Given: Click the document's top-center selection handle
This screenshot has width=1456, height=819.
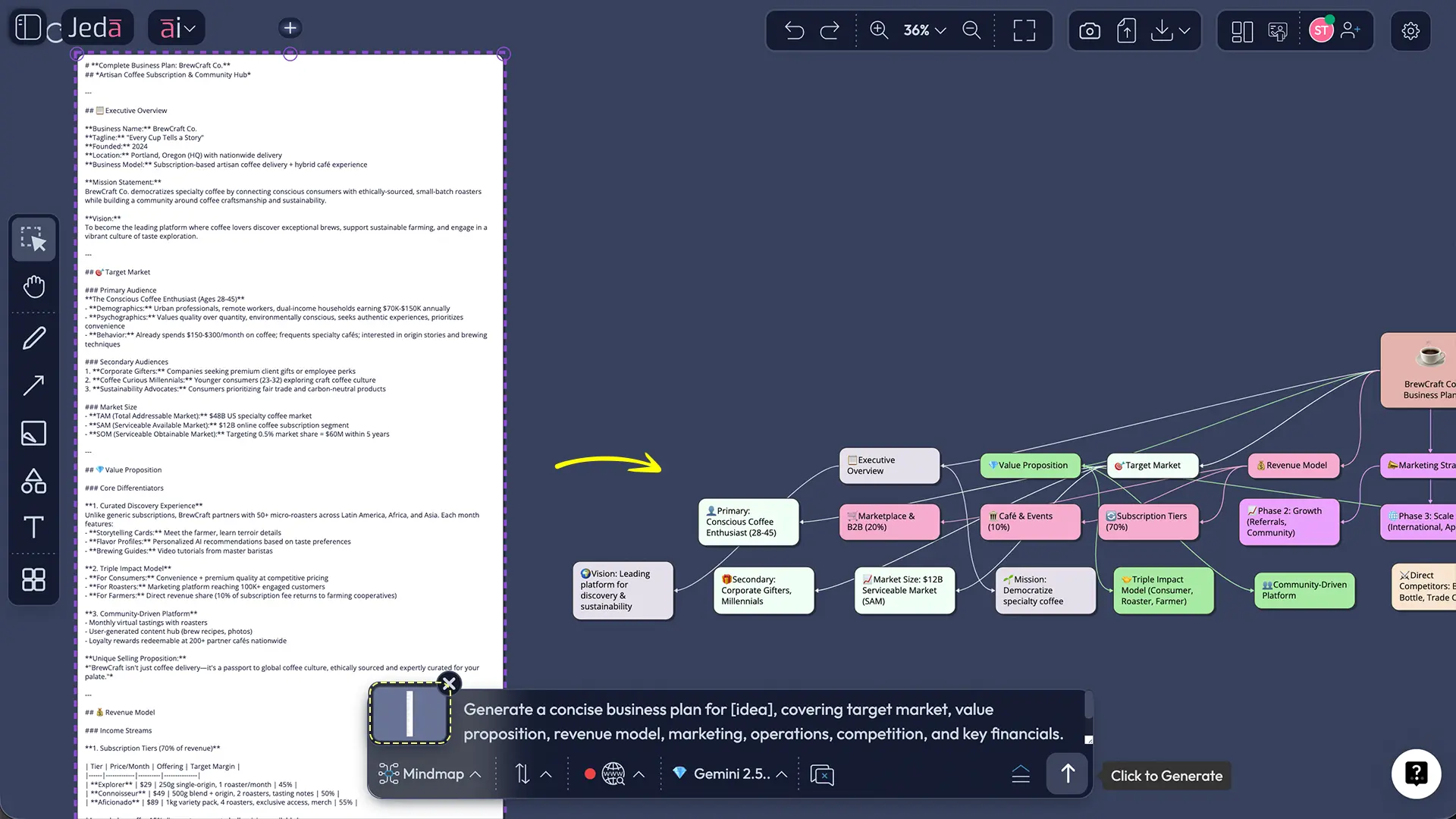Looking at the screenshot, I should 290,54.
